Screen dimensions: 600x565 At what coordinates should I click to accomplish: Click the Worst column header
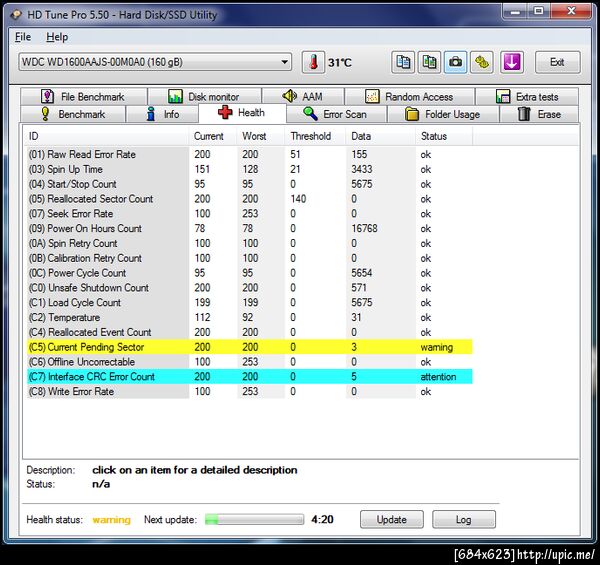[x=261, y=136]
